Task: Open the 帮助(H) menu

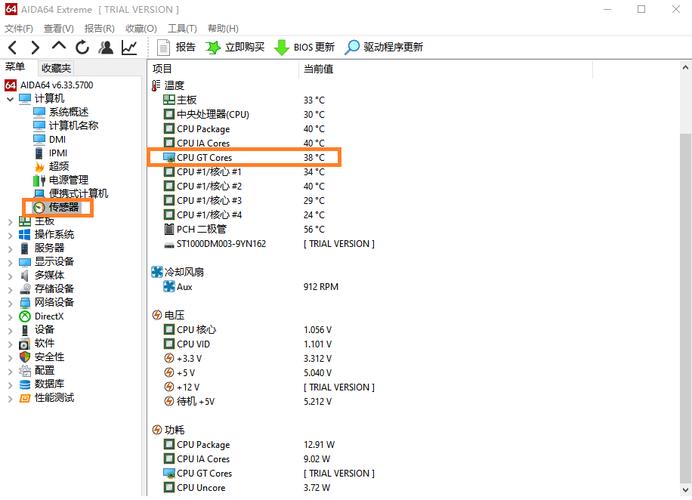Action: tap(223, 29)
